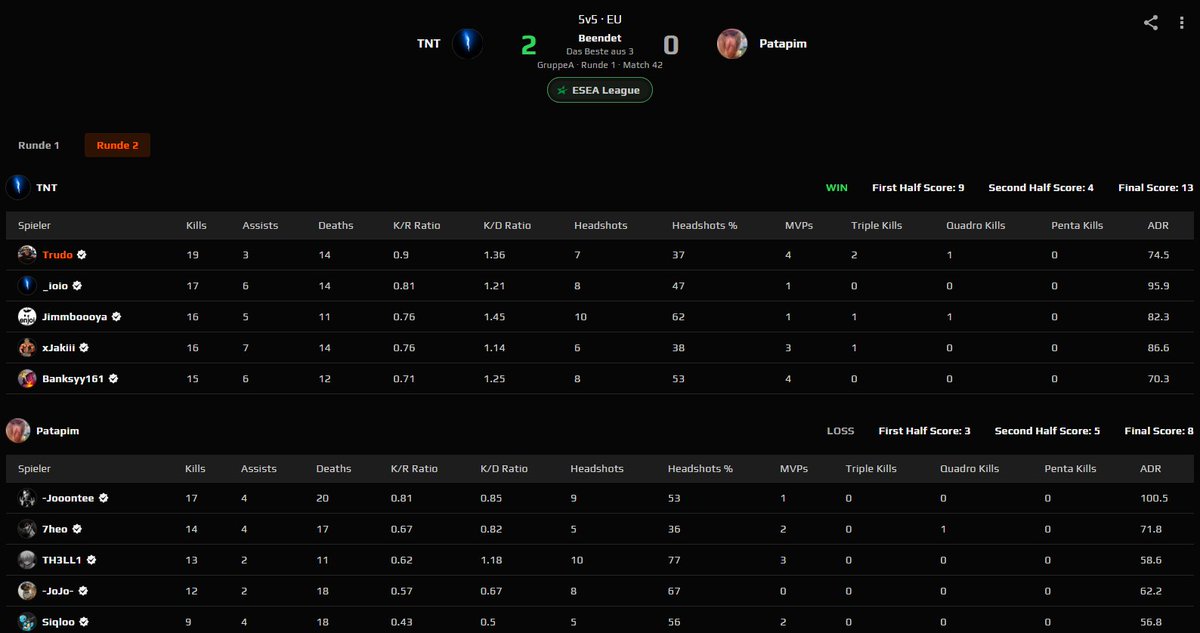Click the LOSS label for Patapim
1200x633 pixels.
(840, 430)
